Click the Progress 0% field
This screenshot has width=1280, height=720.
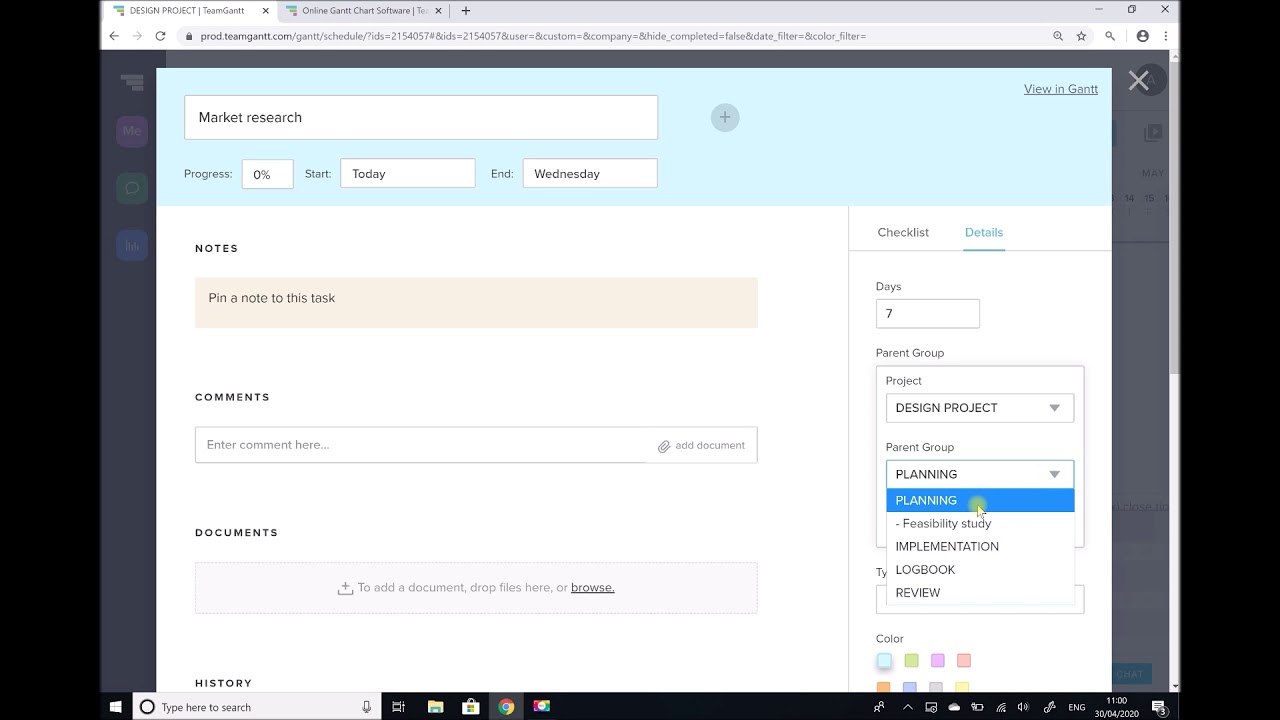(x=268, y=174)
